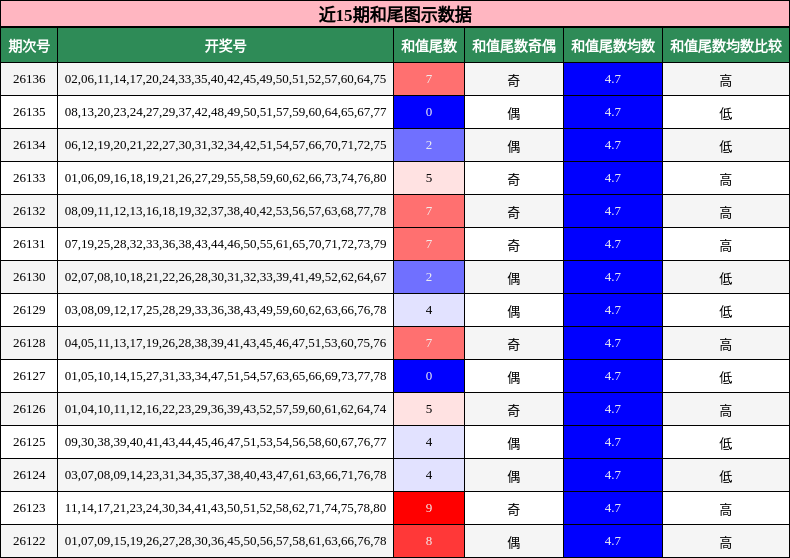Click tail value 4 in row 26125

click(x=429, y=442)
